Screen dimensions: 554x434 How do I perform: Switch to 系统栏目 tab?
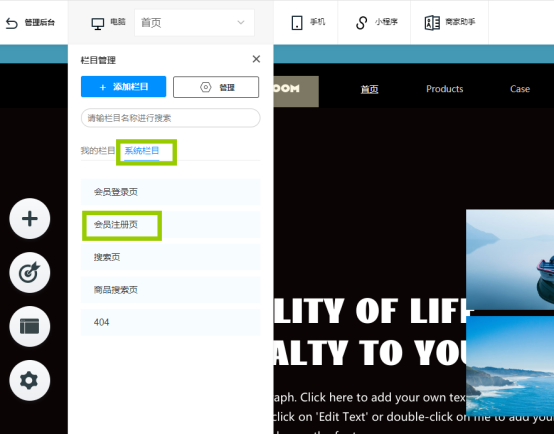pyautogui.click(x=142, y=151)
